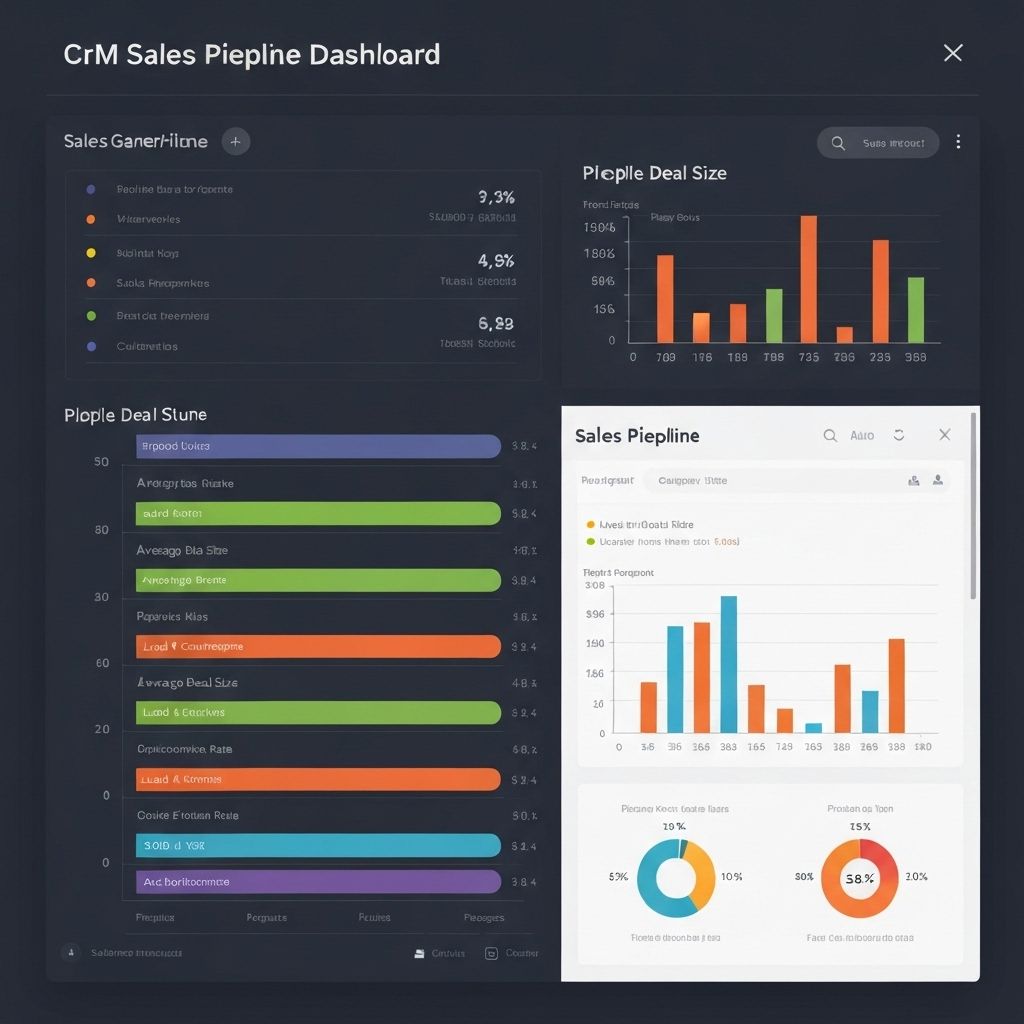The height and width of the screenshot is (1024, 1024).
Task: Open the three-dot menu at top right
Action: tap(958, 142)
